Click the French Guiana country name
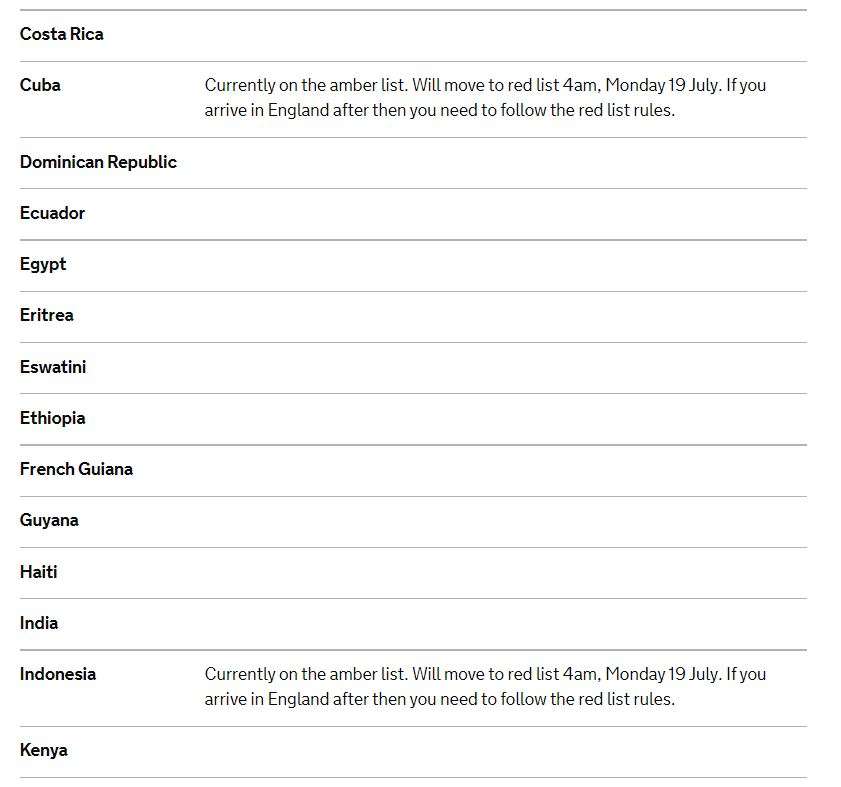The height and width of the screenshot is (787, 841). coord(76,469)
